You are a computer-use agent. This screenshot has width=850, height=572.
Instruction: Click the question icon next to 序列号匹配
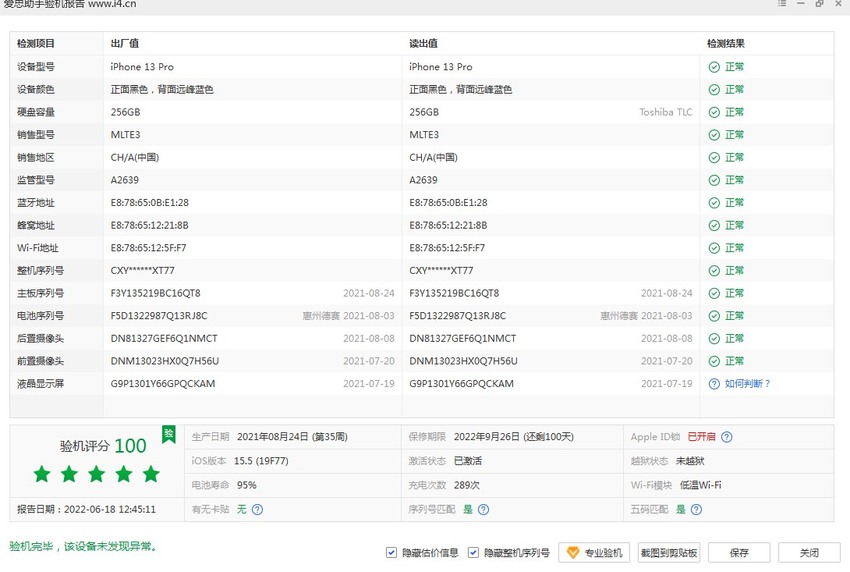[484, 510]
